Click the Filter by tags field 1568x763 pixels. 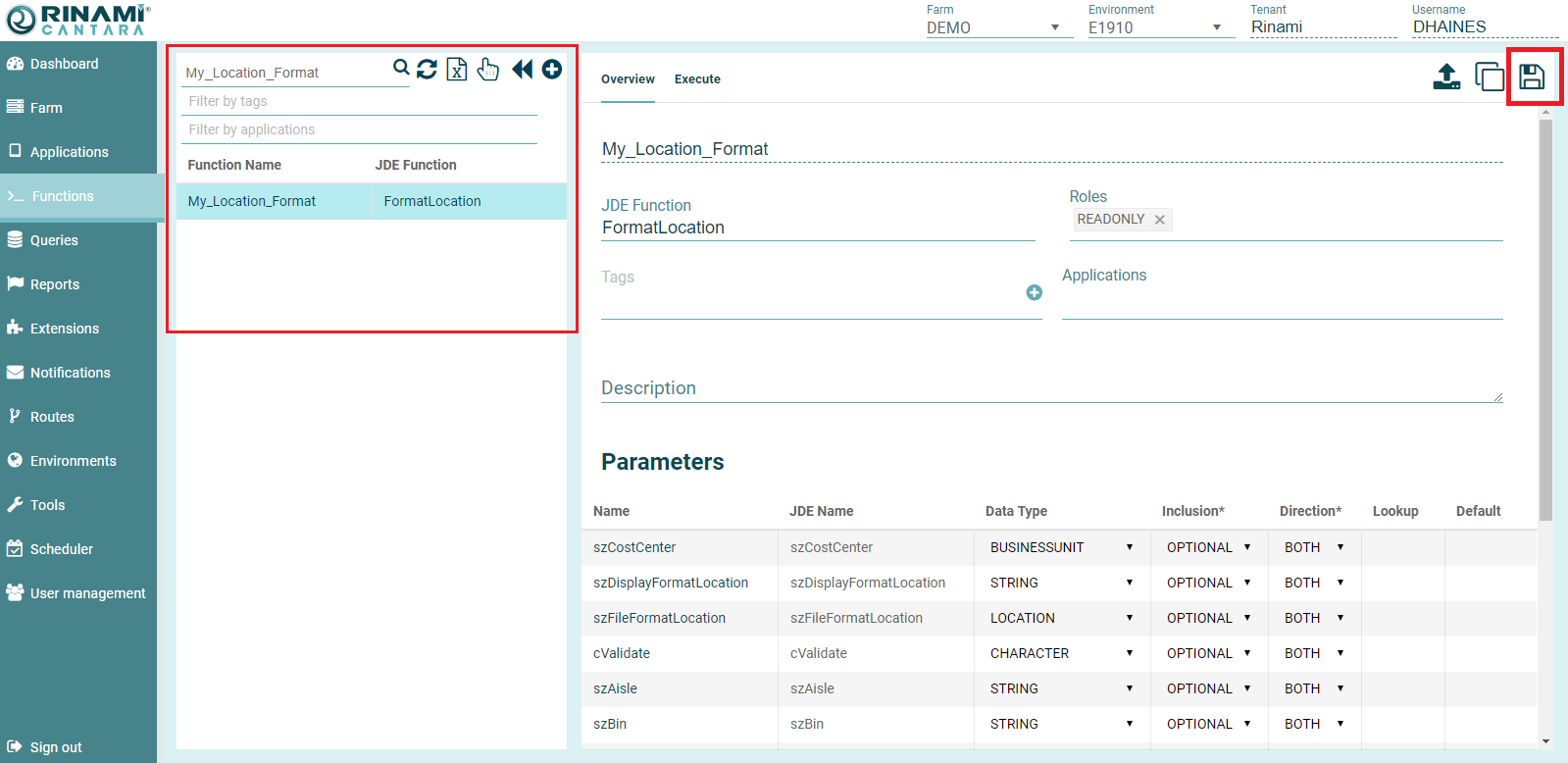pos(358,101)
